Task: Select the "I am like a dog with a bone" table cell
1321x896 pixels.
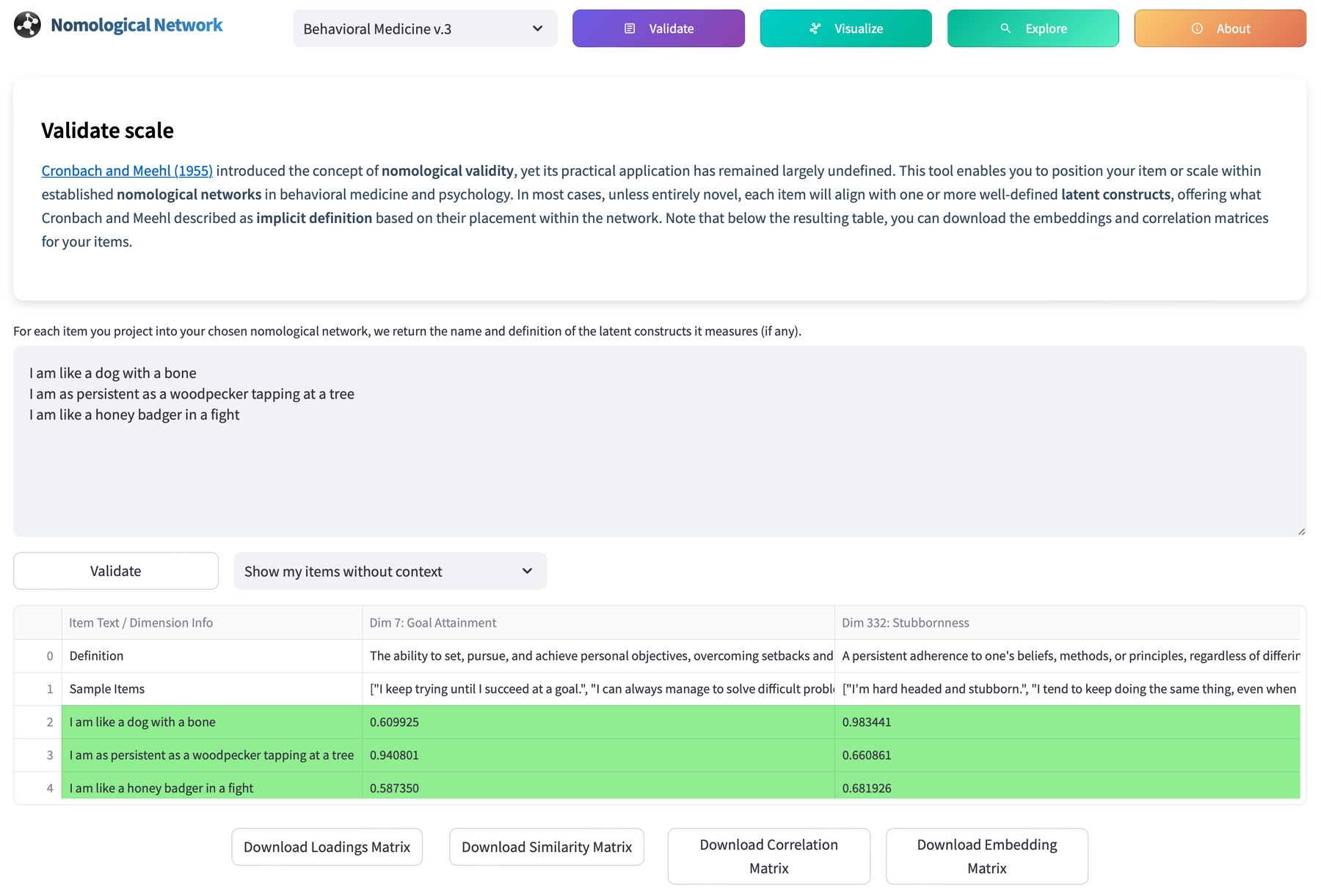Action: tap(211, 722)
